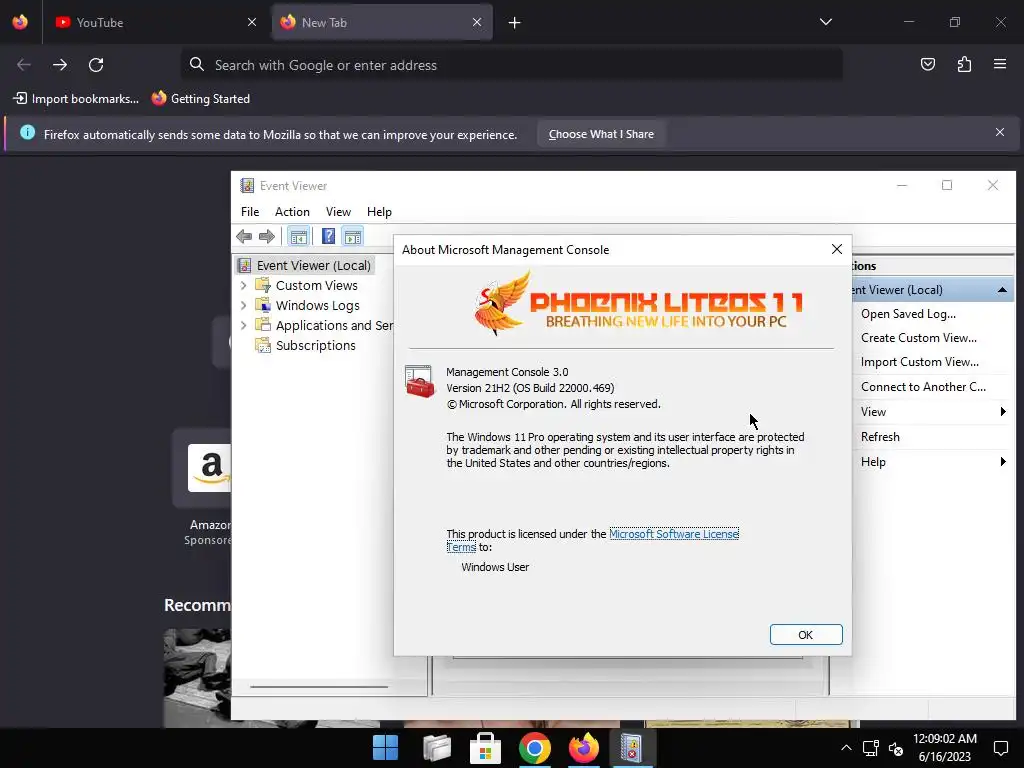Click Import bookmarks in bookmarks toolbar
Screen dimensions: 1024x768
coord(76,99)
